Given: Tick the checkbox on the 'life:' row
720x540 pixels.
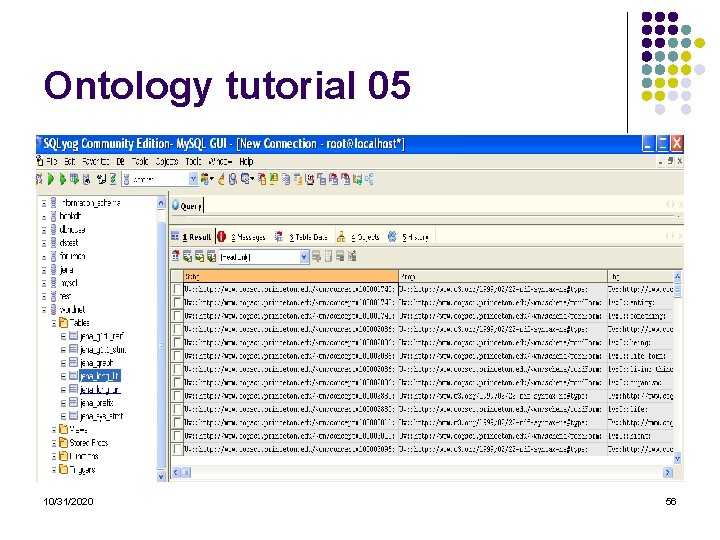Looking at the screenshot, I should click(177, 409).
